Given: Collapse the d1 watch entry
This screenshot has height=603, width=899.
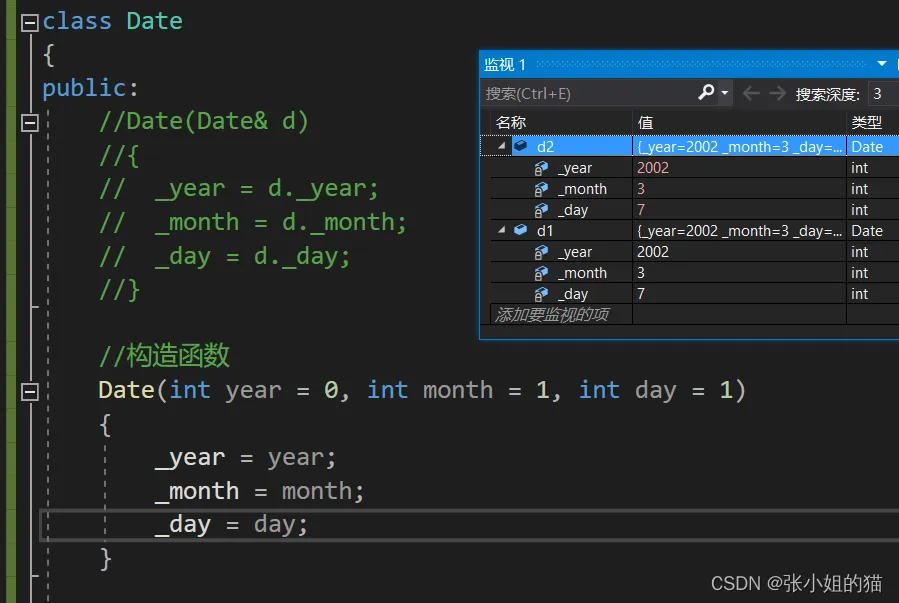Looking at the screenshot, I should (x=502, y=230).
